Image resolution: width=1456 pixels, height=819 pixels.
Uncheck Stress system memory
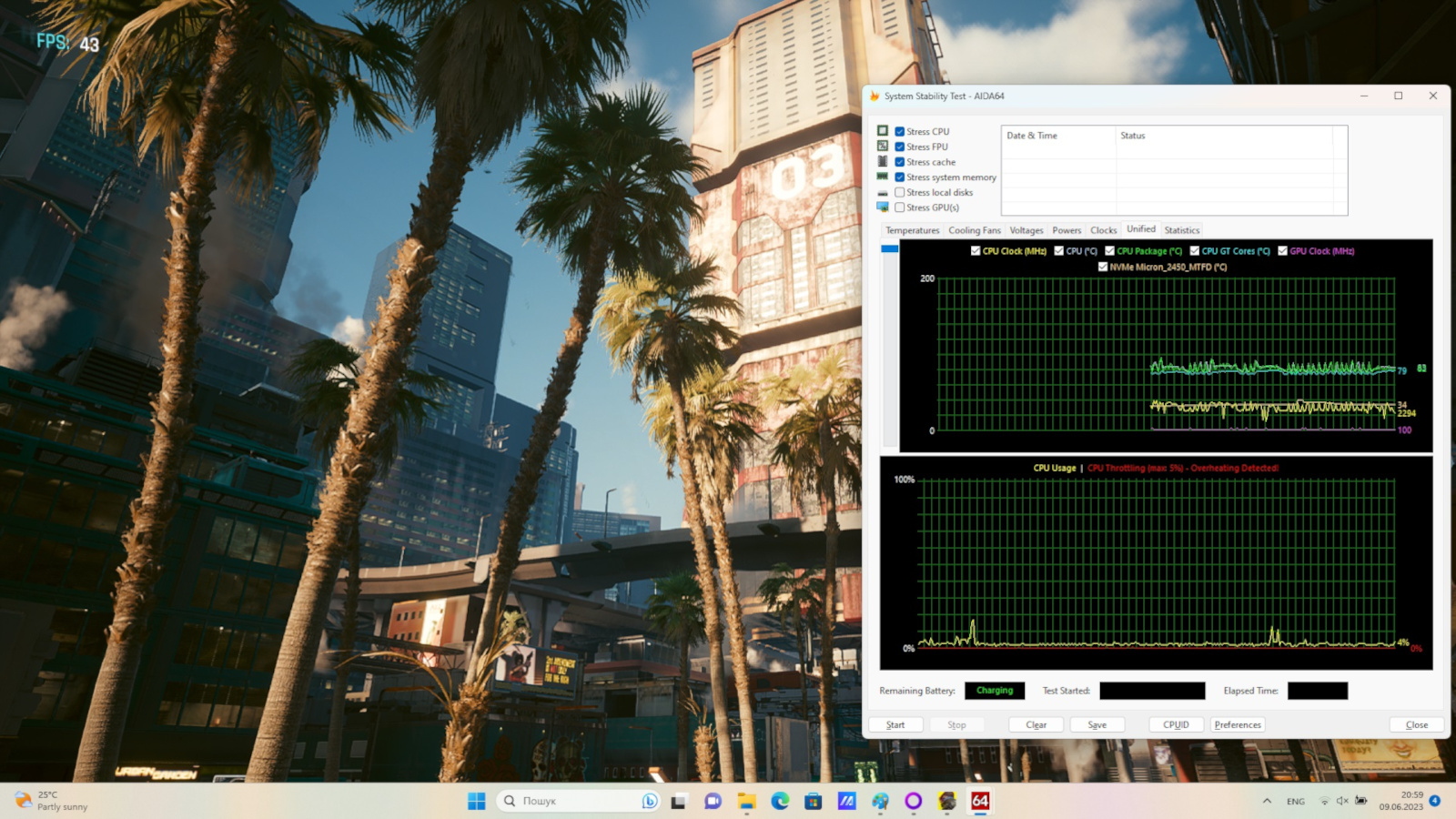899,177
